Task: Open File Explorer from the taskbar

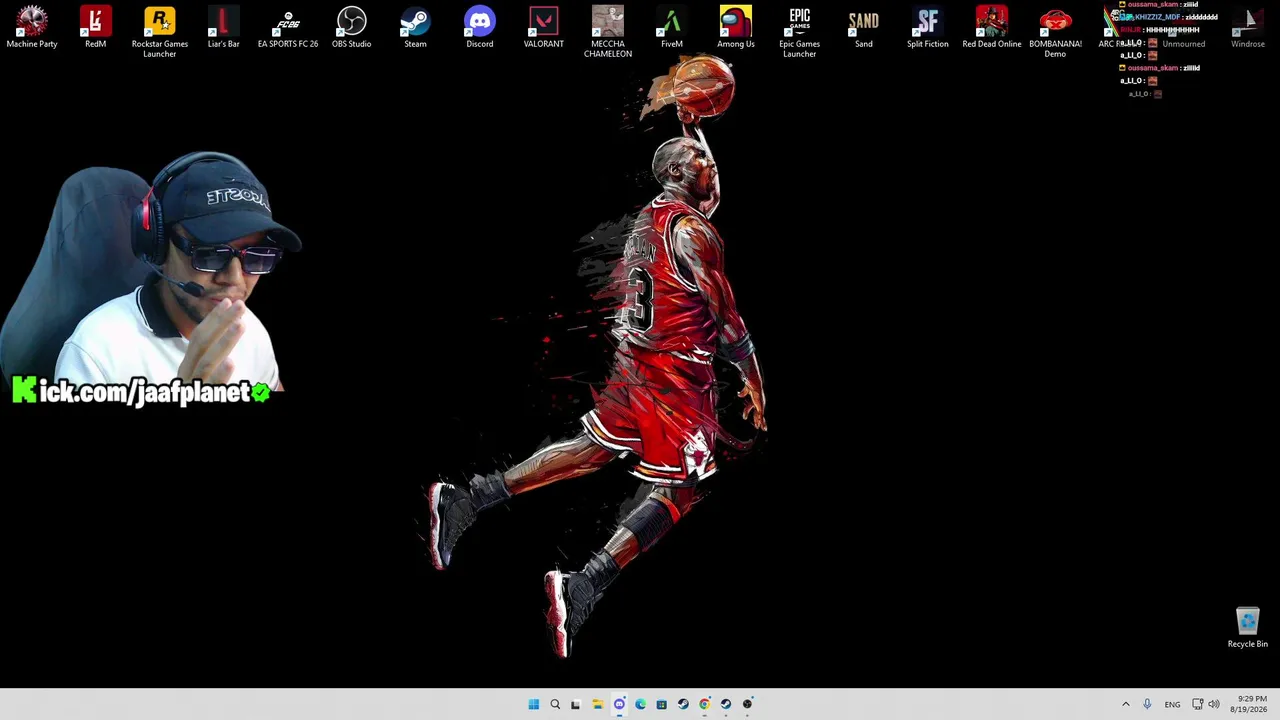Action: [x=598, y=704]
